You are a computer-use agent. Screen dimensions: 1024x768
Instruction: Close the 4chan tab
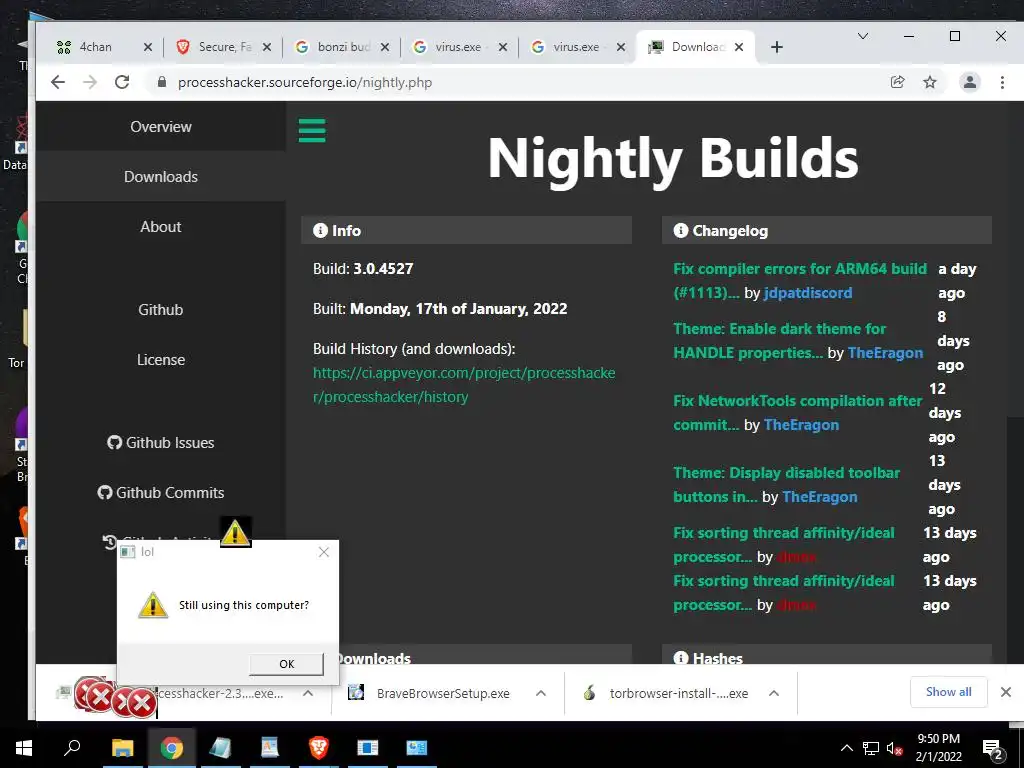148,47
